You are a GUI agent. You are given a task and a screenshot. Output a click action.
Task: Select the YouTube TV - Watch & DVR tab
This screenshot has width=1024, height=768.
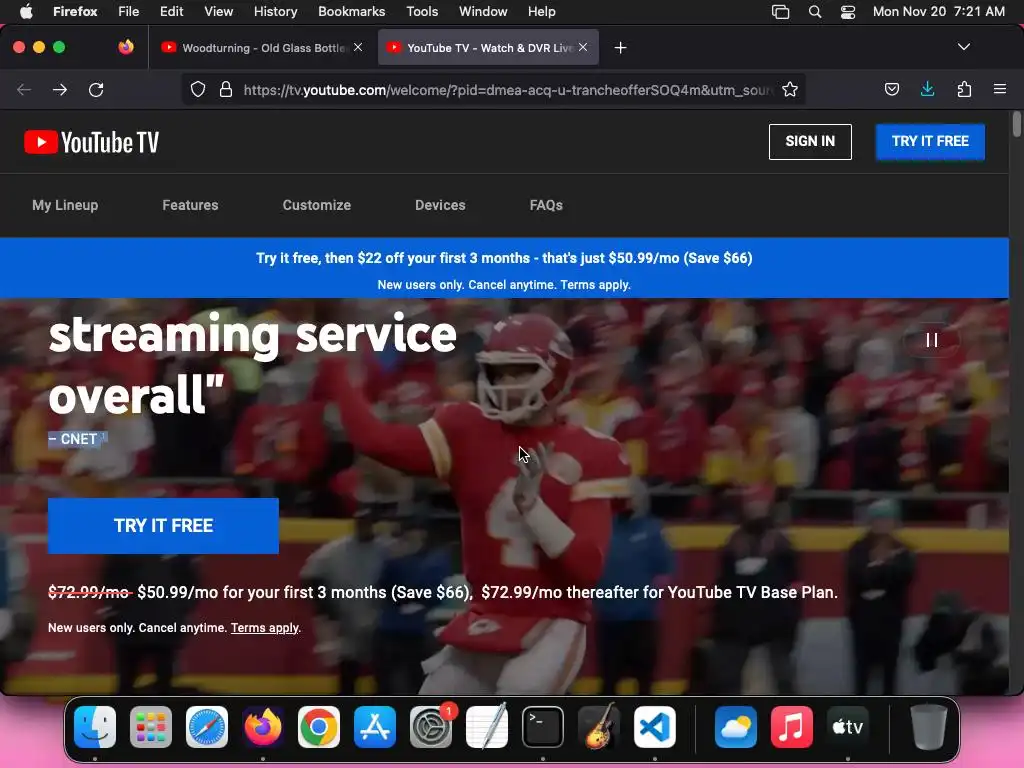[488, 48]
